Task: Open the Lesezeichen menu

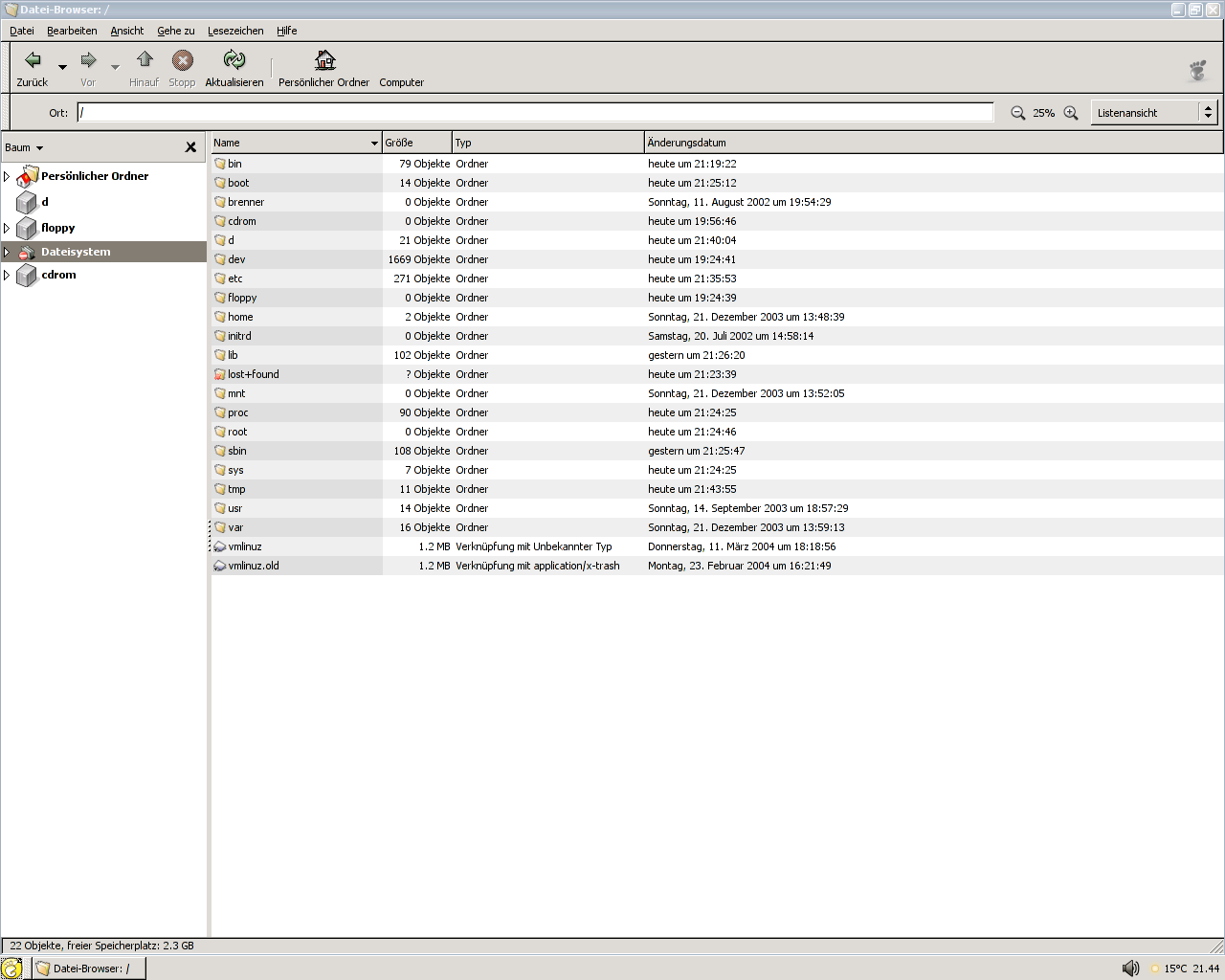Action: click(x=235, y=31)
